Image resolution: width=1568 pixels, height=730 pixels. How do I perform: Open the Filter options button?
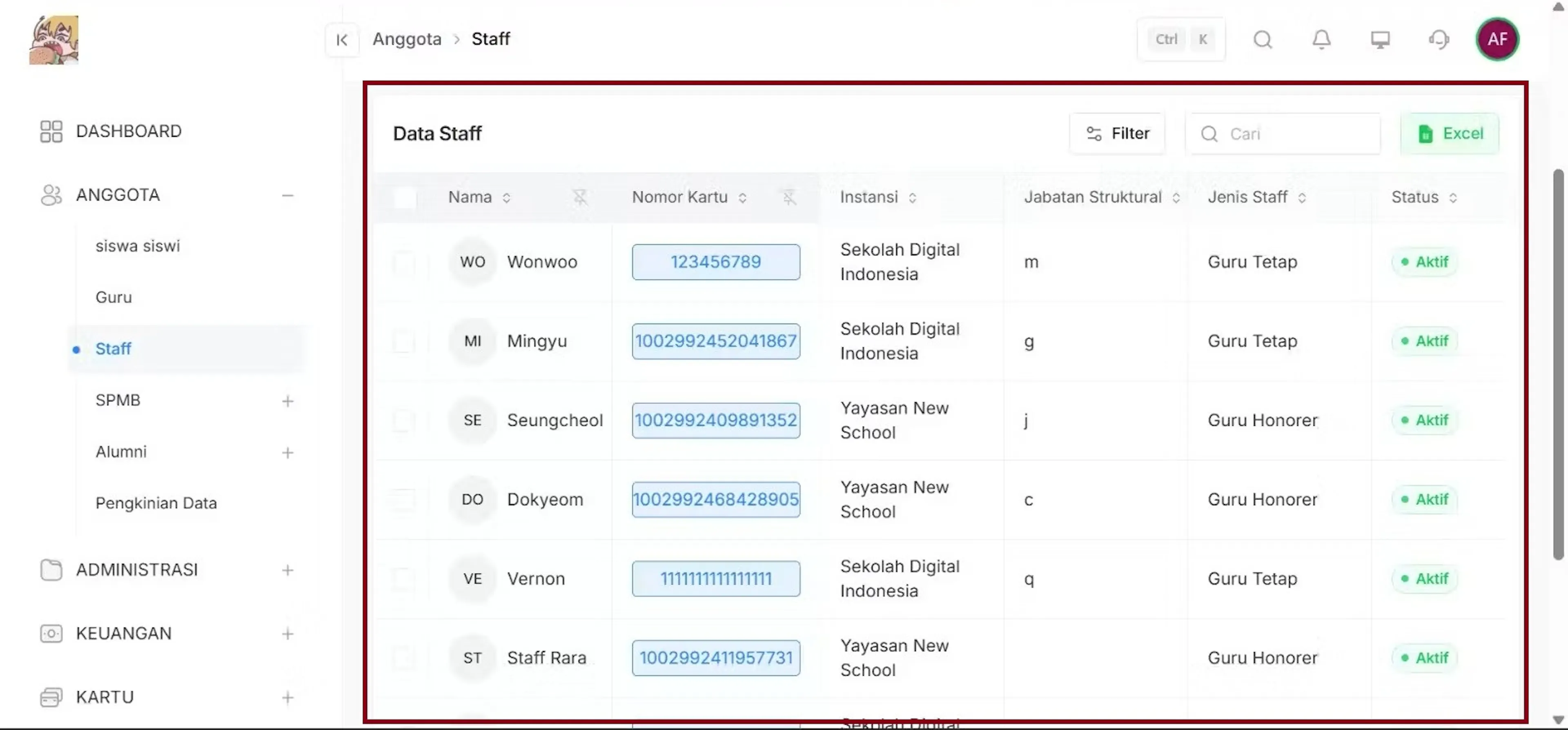coord(1117,134)
